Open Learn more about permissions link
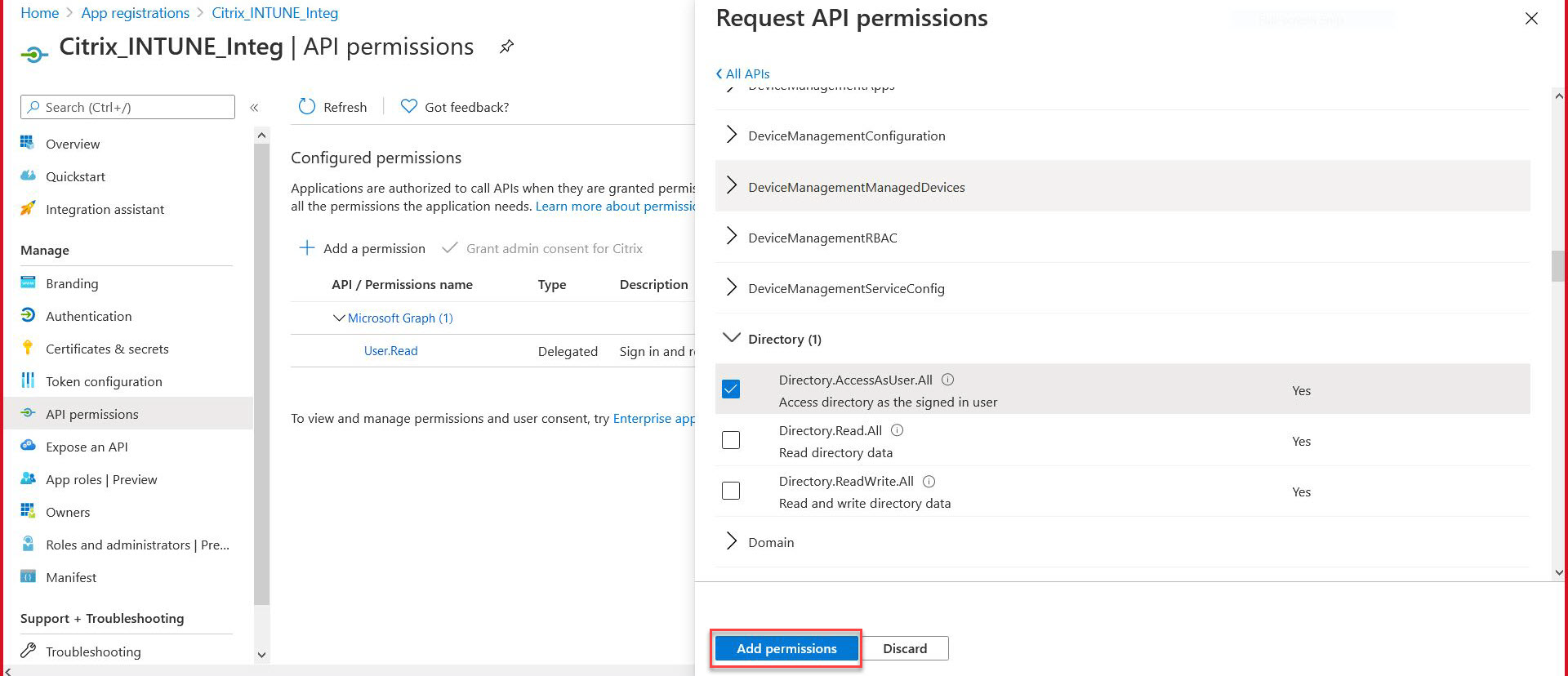 coord(615,206)
